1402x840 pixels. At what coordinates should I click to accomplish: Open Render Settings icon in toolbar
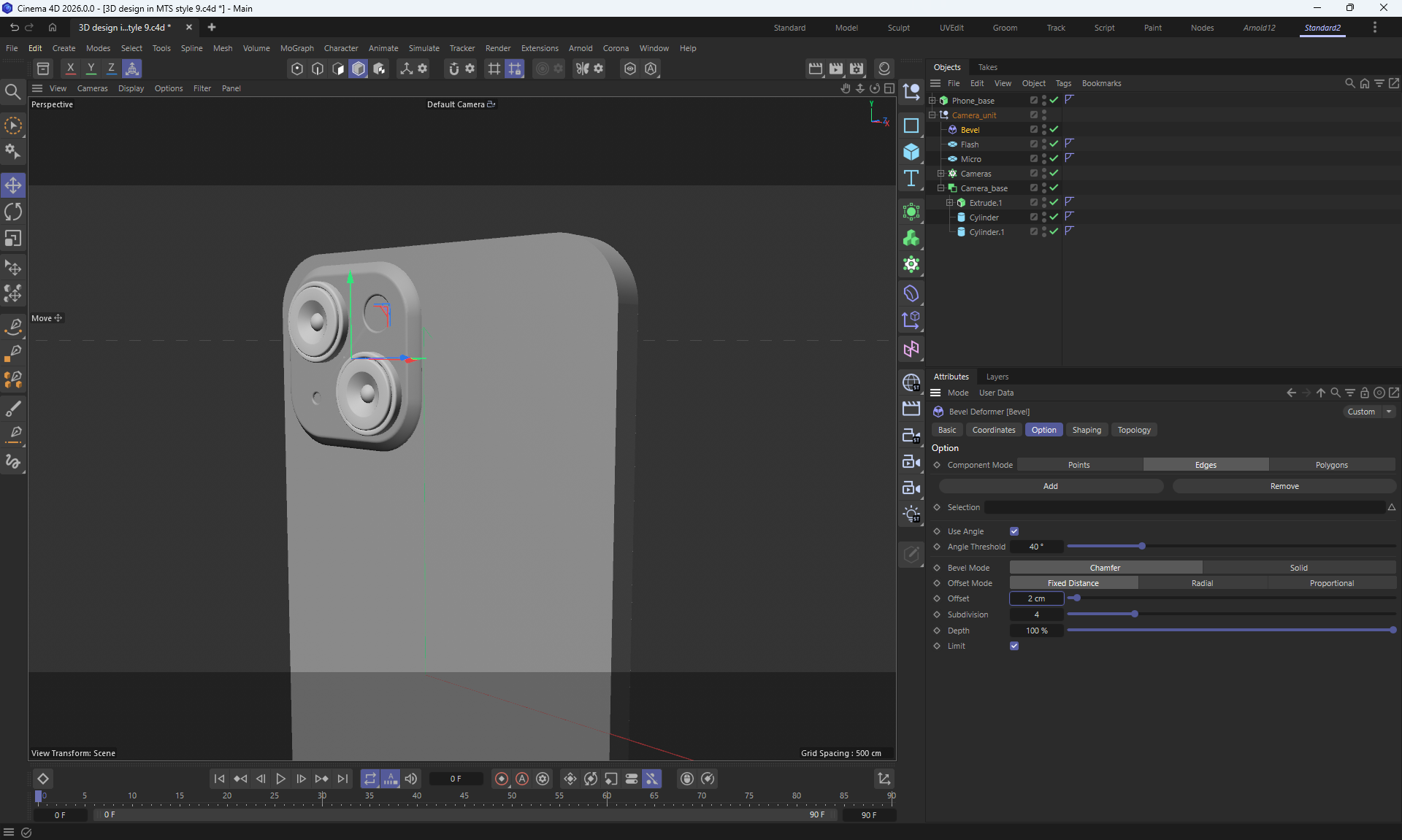857,68
